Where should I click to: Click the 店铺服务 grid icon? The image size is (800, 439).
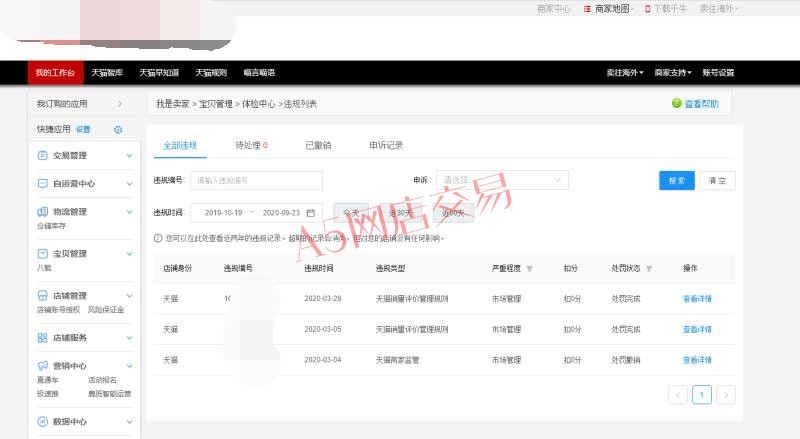pos(43,337)
